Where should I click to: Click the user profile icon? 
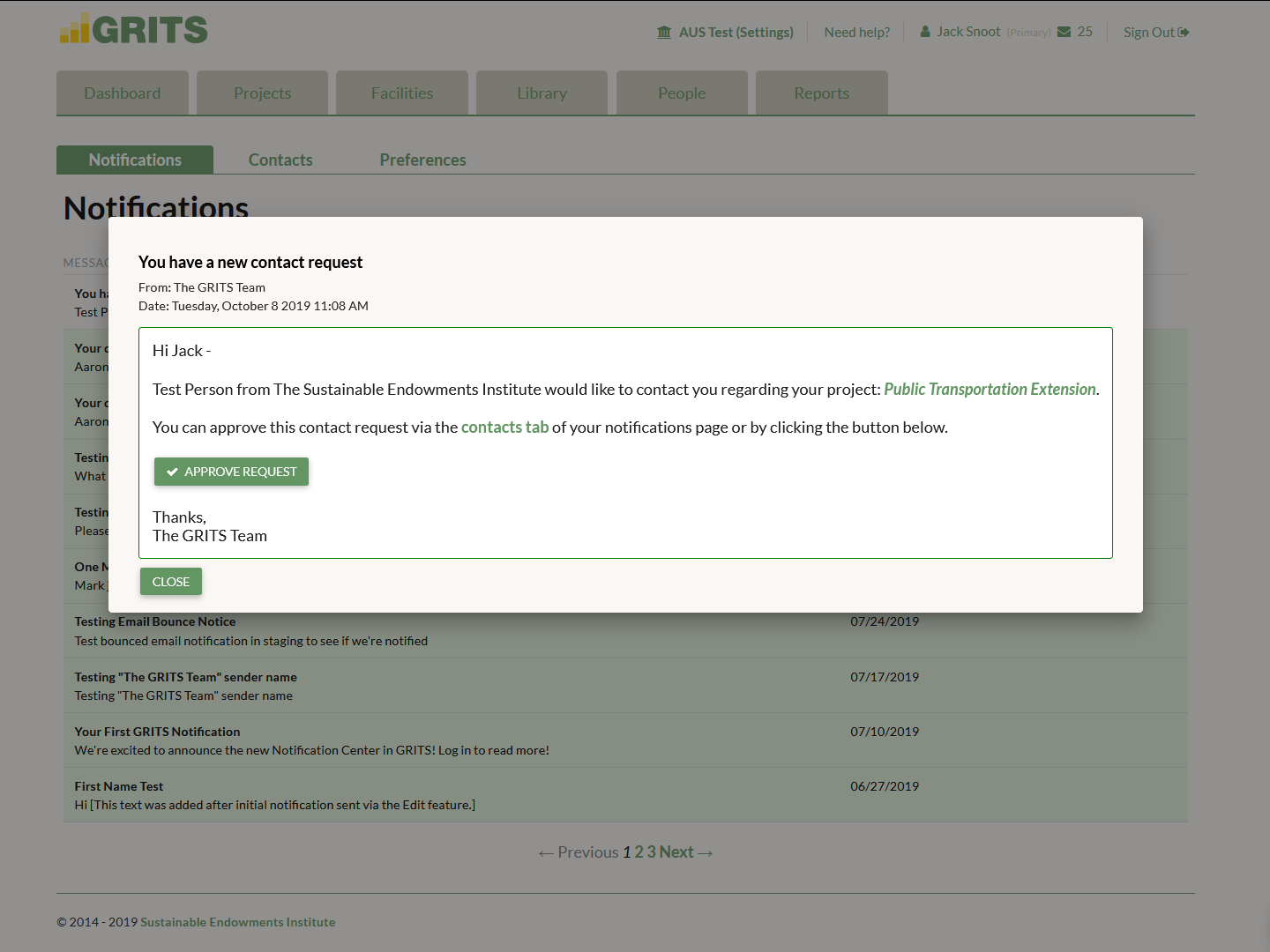point(925,32)
